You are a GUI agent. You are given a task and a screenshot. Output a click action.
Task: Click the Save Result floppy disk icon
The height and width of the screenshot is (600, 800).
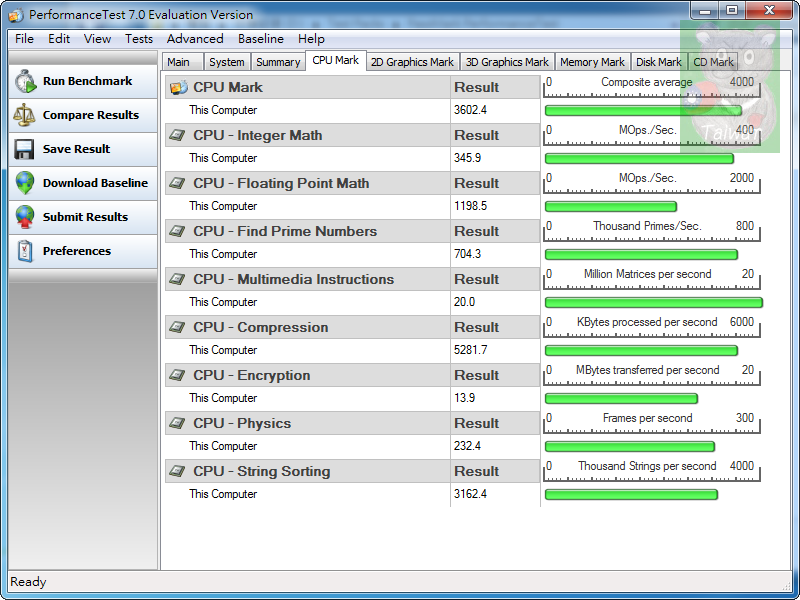coord(24,149)
